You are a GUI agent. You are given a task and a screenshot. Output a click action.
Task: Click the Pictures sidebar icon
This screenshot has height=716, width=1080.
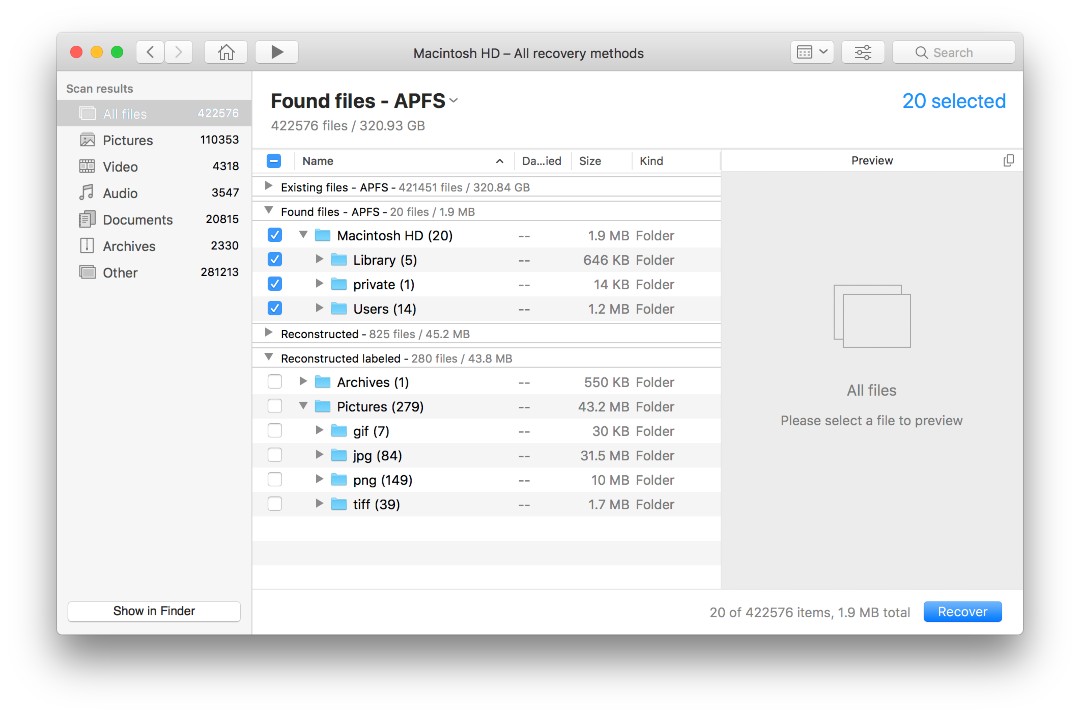pyautogui.click(x=87, y=140)
